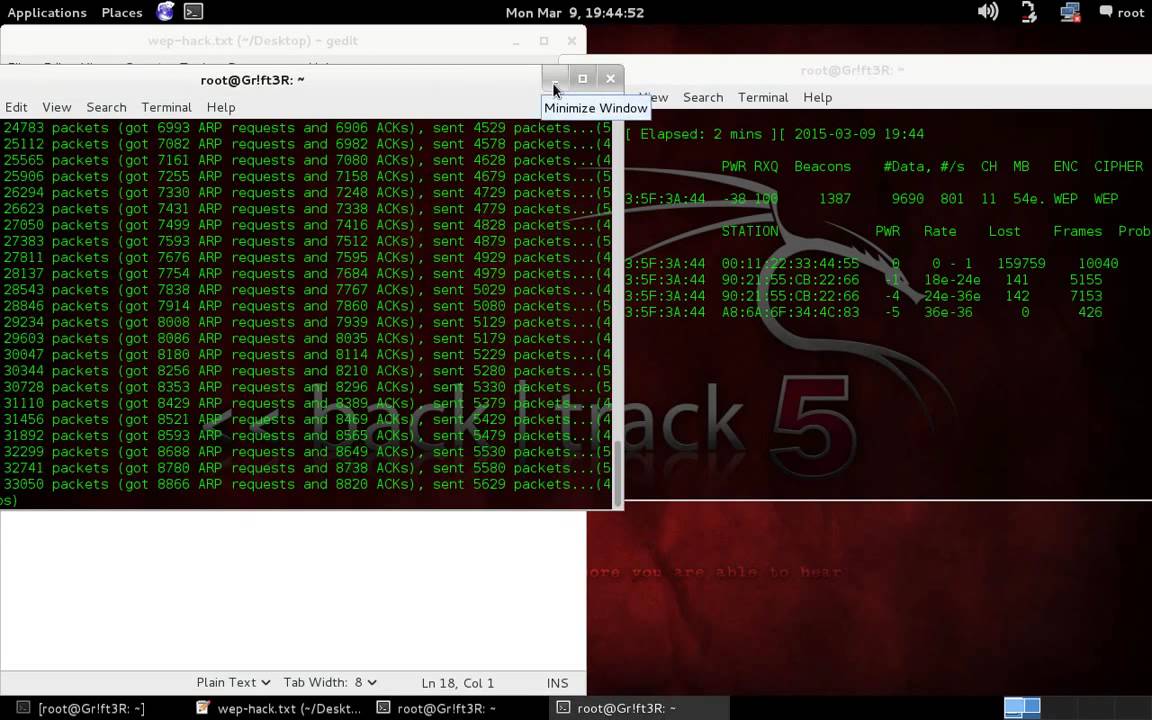
Task: Close the gedit wep-hack.txt window
Action: (572, 41)
